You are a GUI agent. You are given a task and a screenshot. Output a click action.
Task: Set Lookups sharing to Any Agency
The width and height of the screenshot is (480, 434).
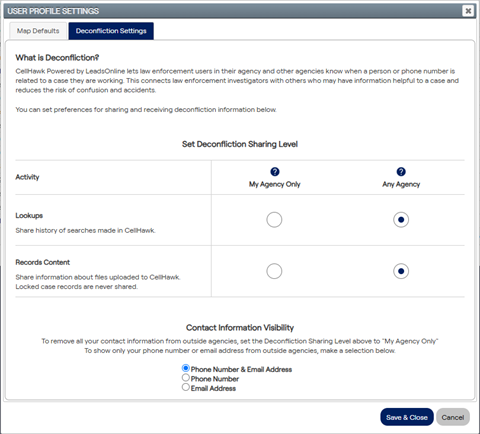tap(401, 220)
